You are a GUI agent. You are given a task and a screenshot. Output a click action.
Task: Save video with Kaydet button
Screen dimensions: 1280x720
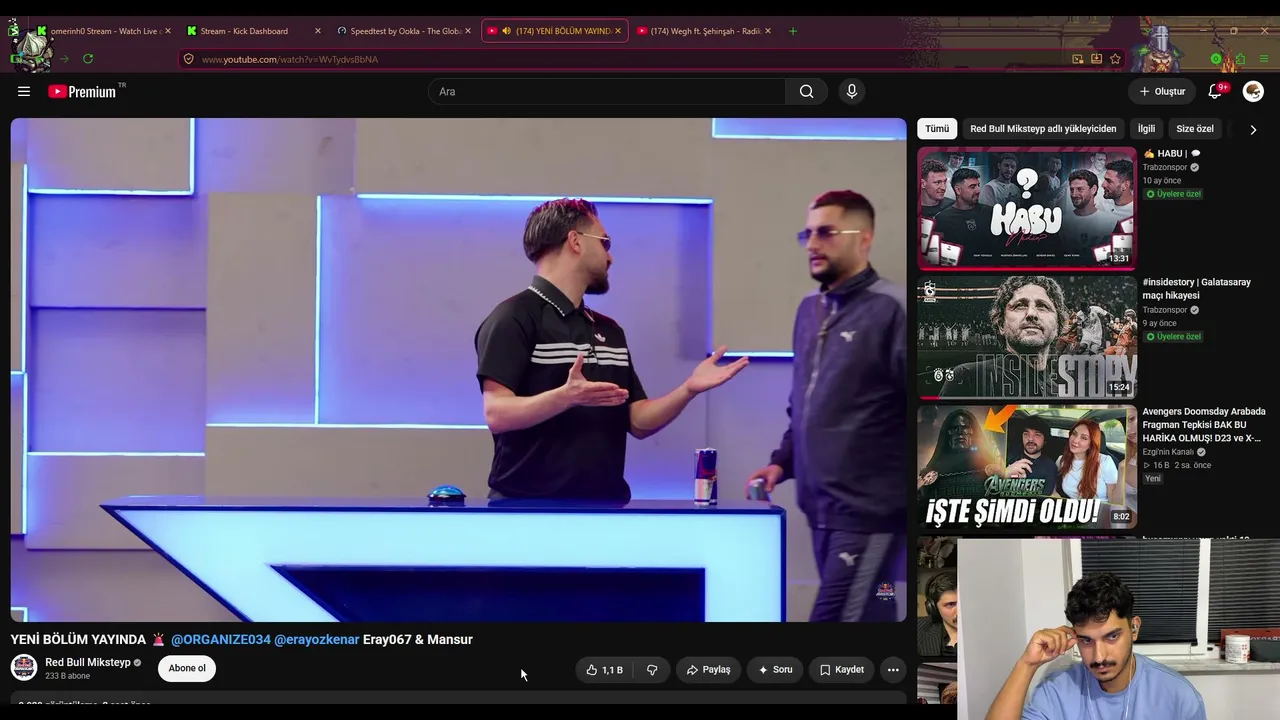(841, 670)
